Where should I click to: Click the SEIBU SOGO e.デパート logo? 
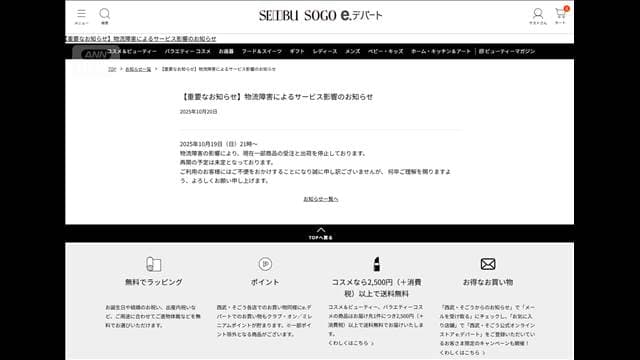click(x=320, y=16)
